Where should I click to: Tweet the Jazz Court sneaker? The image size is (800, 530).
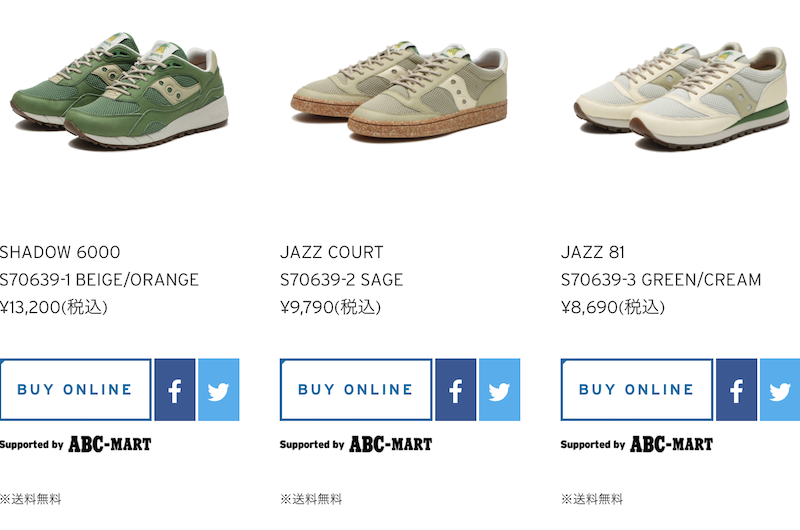coord(499,390)
